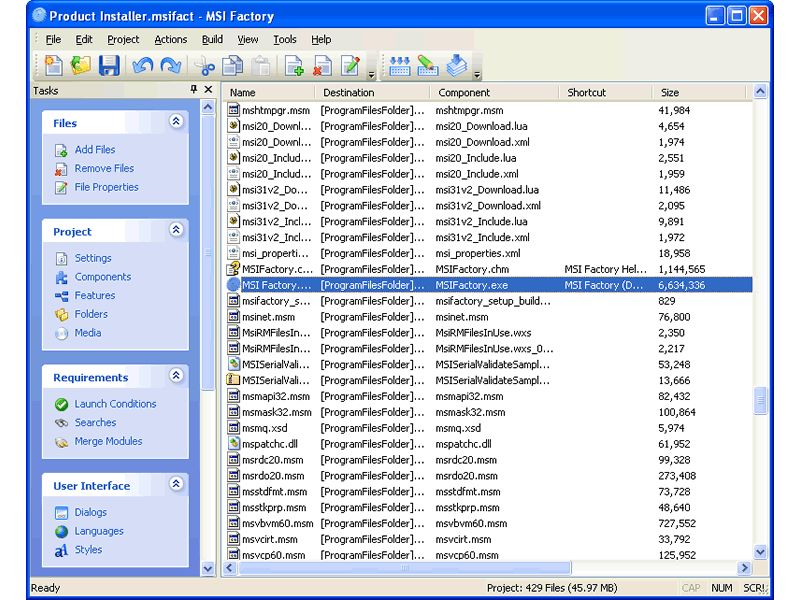Screen dimensions: 800x600
Task: Open the Settings link in Project
Action: (x=93, y=258)
